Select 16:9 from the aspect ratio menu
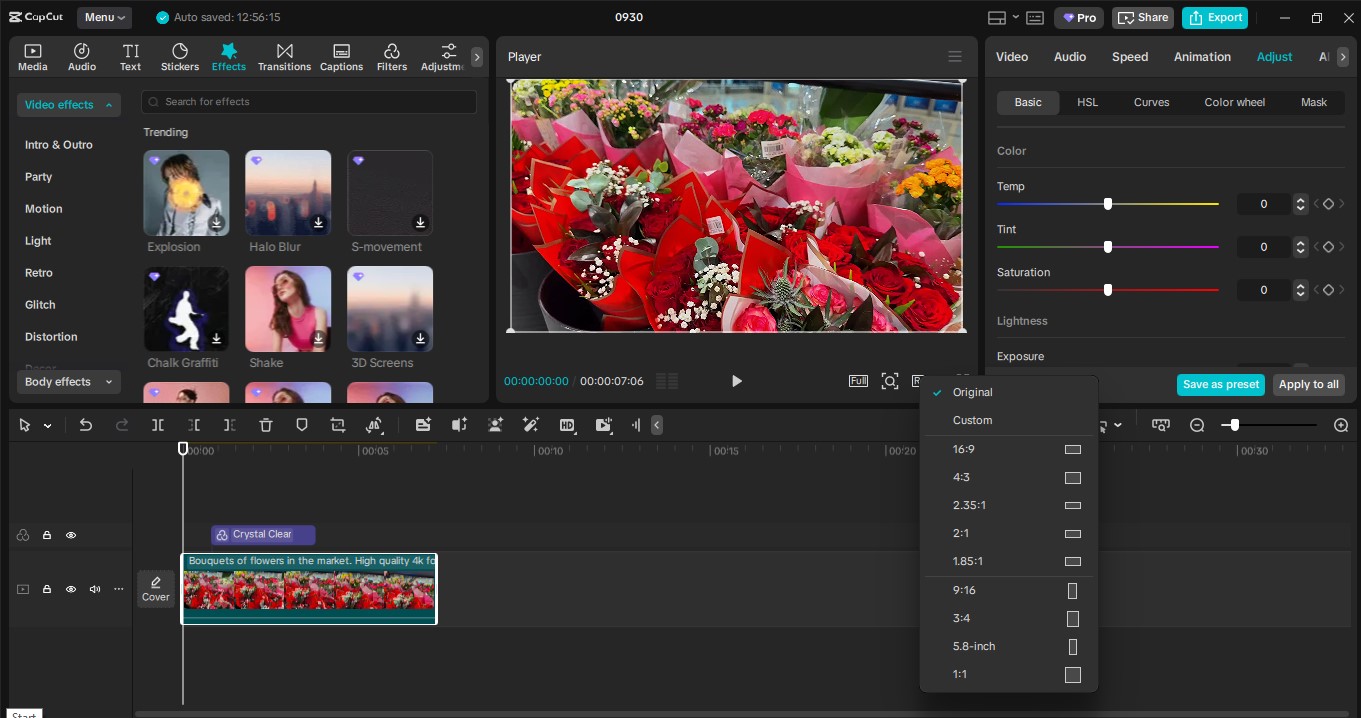Viewport: 1361px width, 718px height. pyautogui.click(x=1000, y=449)
